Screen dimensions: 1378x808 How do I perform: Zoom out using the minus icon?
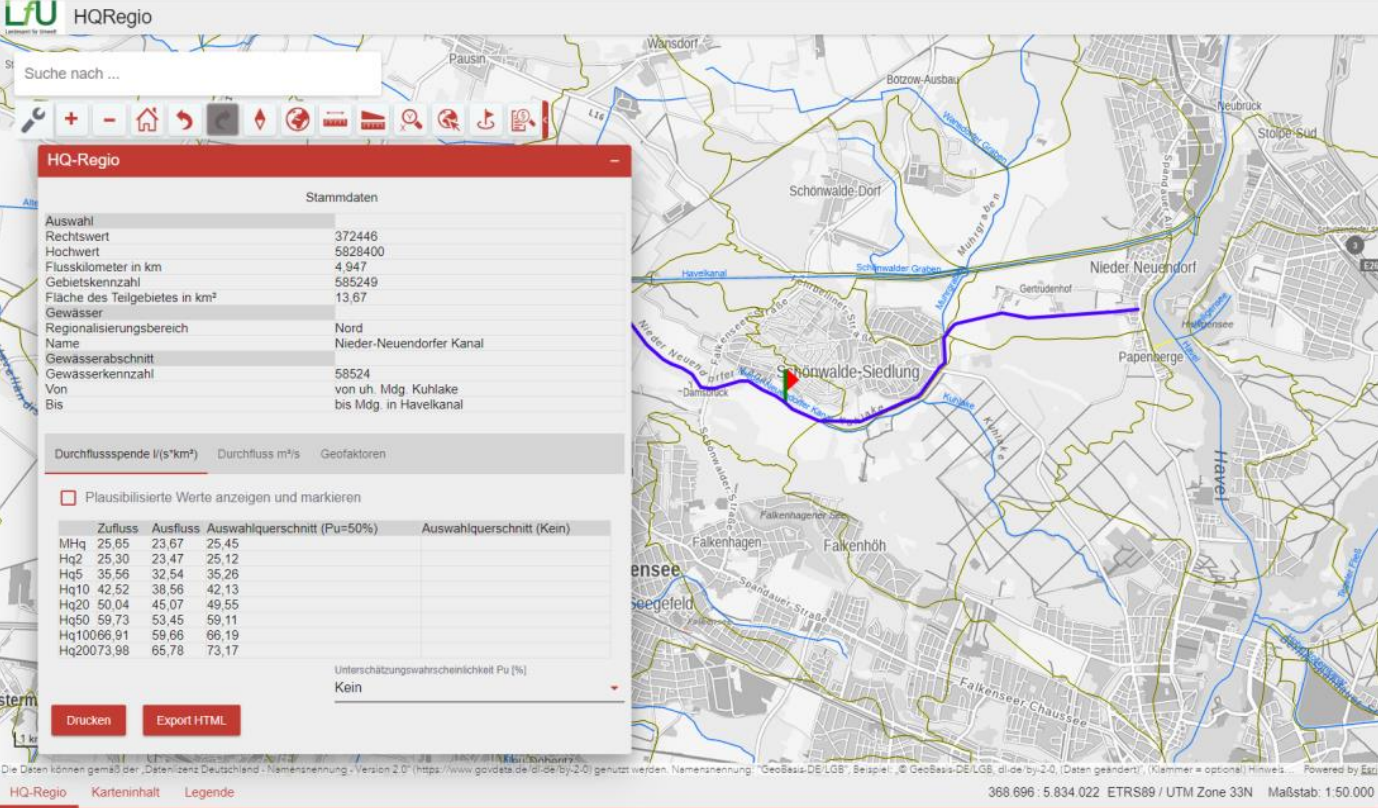coord(106,120)
